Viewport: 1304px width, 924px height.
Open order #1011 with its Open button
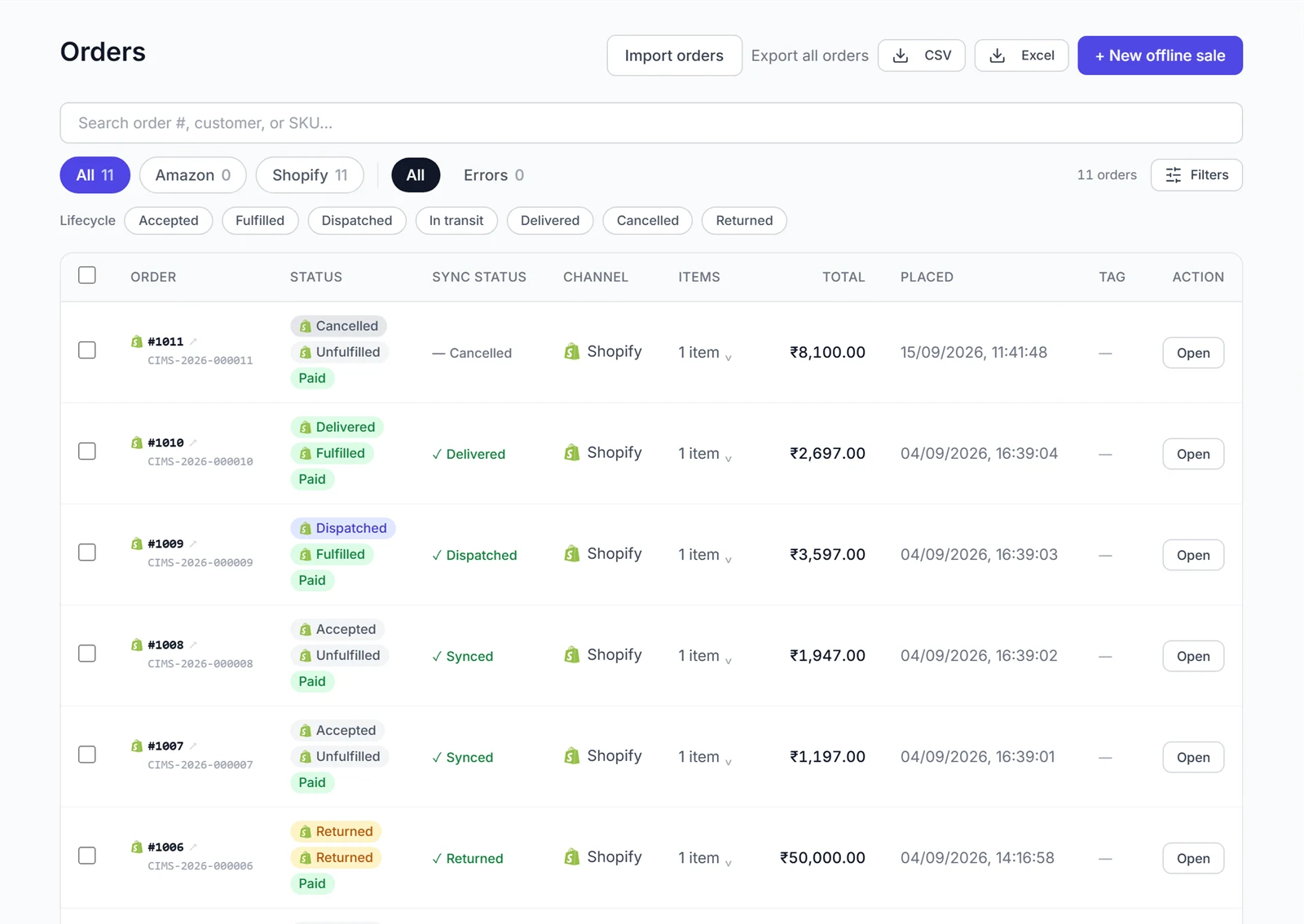coord(1193,353)
